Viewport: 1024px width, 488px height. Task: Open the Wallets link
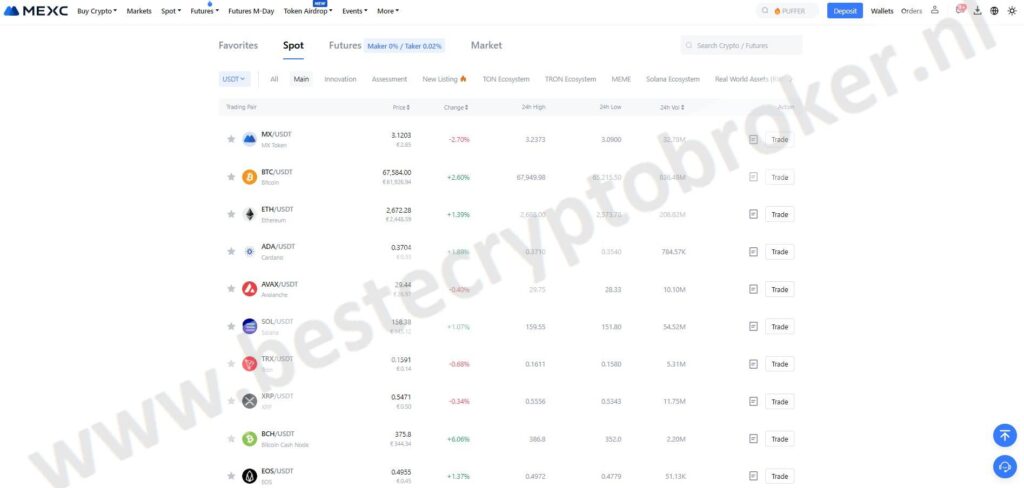pyautogui.click(x=882, y=11)
